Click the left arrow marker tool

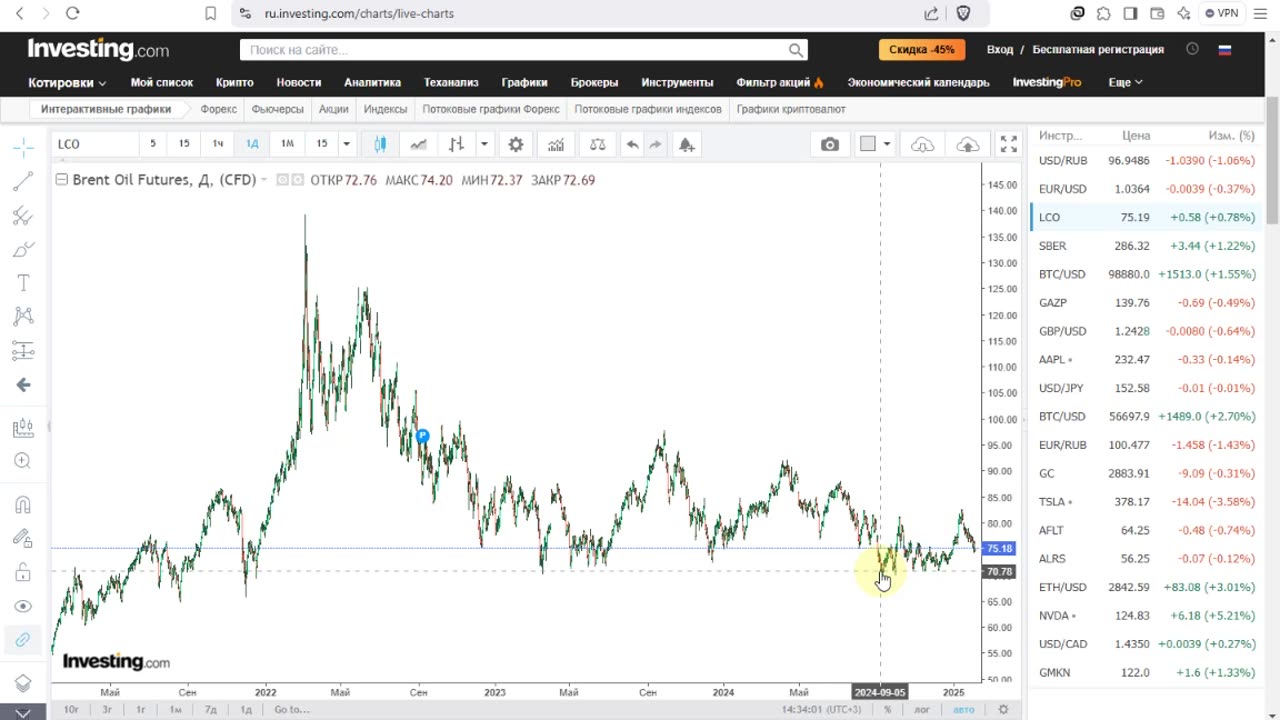pyautogui.click(x=23, y=385)
